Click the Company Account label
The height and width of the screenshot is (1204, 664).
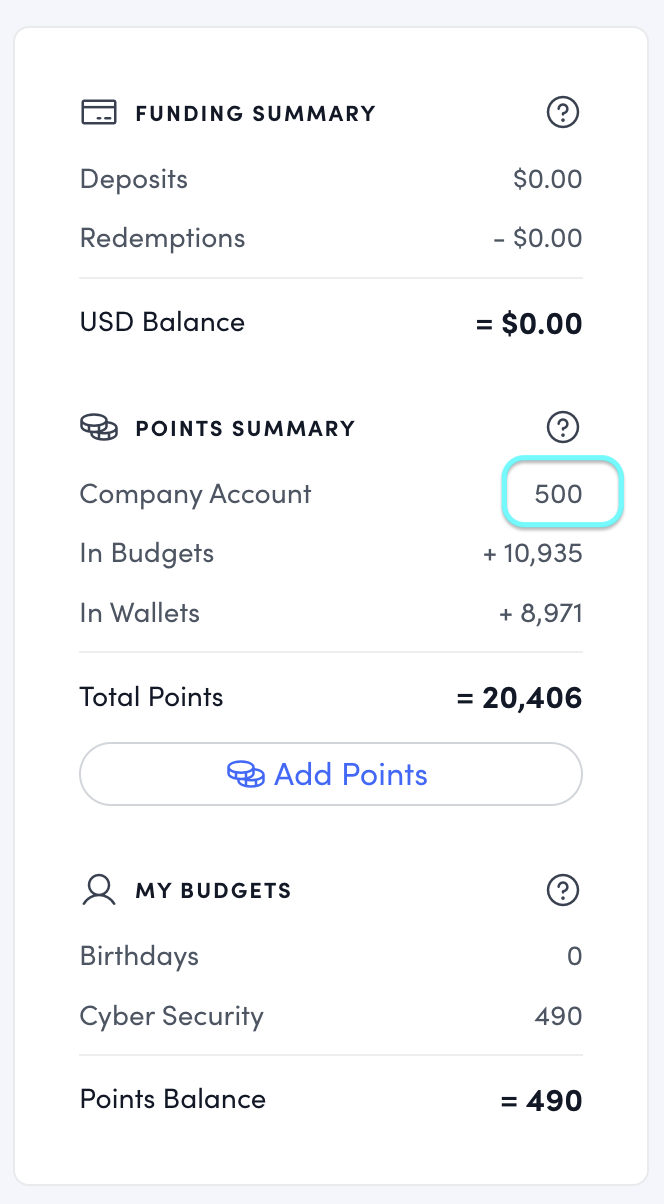pos(196,494)
